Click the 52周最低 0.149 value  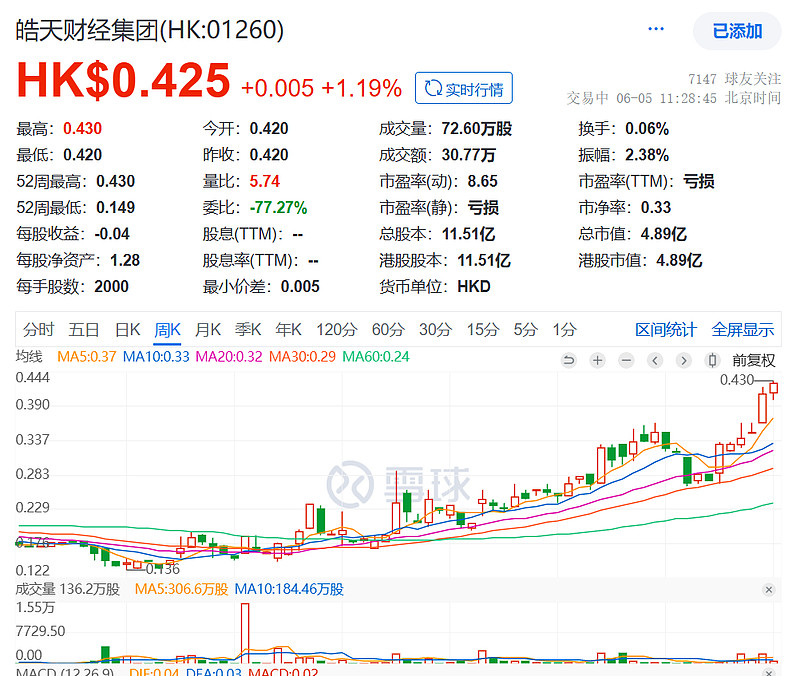[x=116, y=208]
